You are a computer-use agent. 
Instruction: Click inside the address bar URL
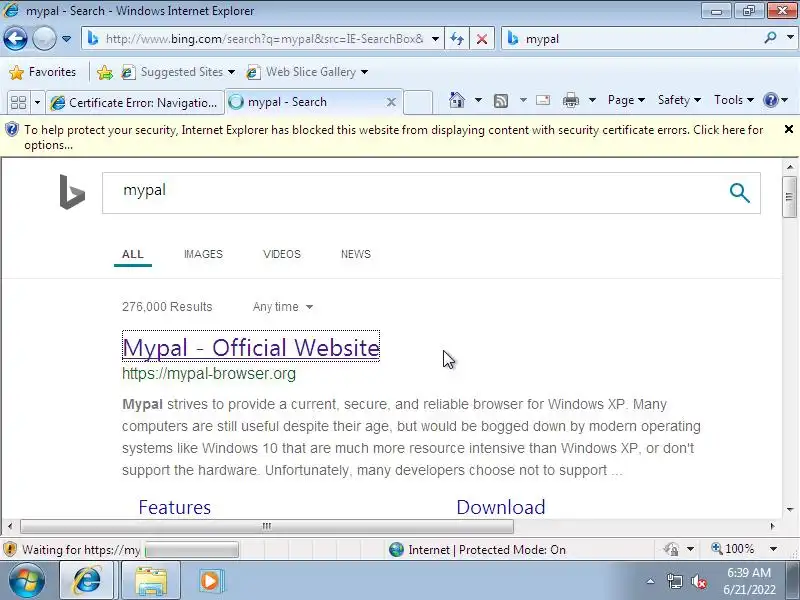pyautogui.click(x=264, y=39)
